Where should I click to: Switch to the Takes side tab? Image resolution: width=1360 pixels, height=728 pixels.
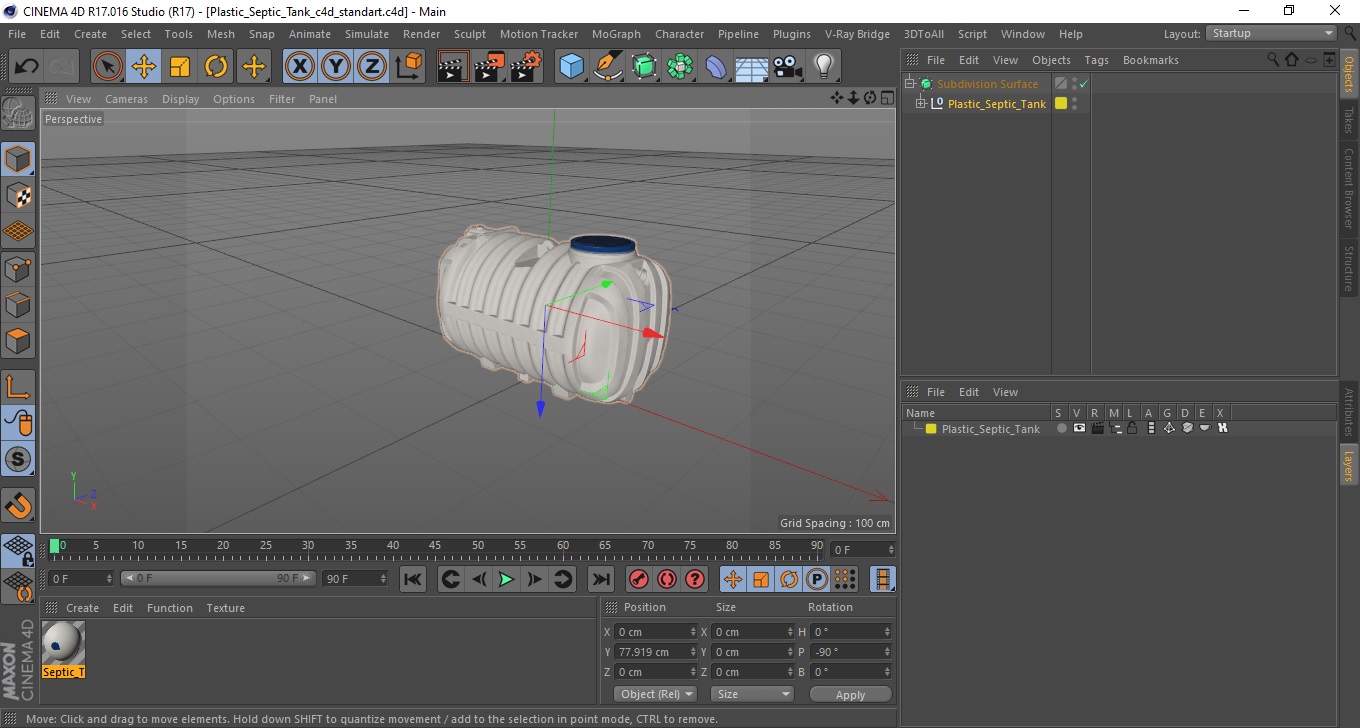(x=1348, y=120)
